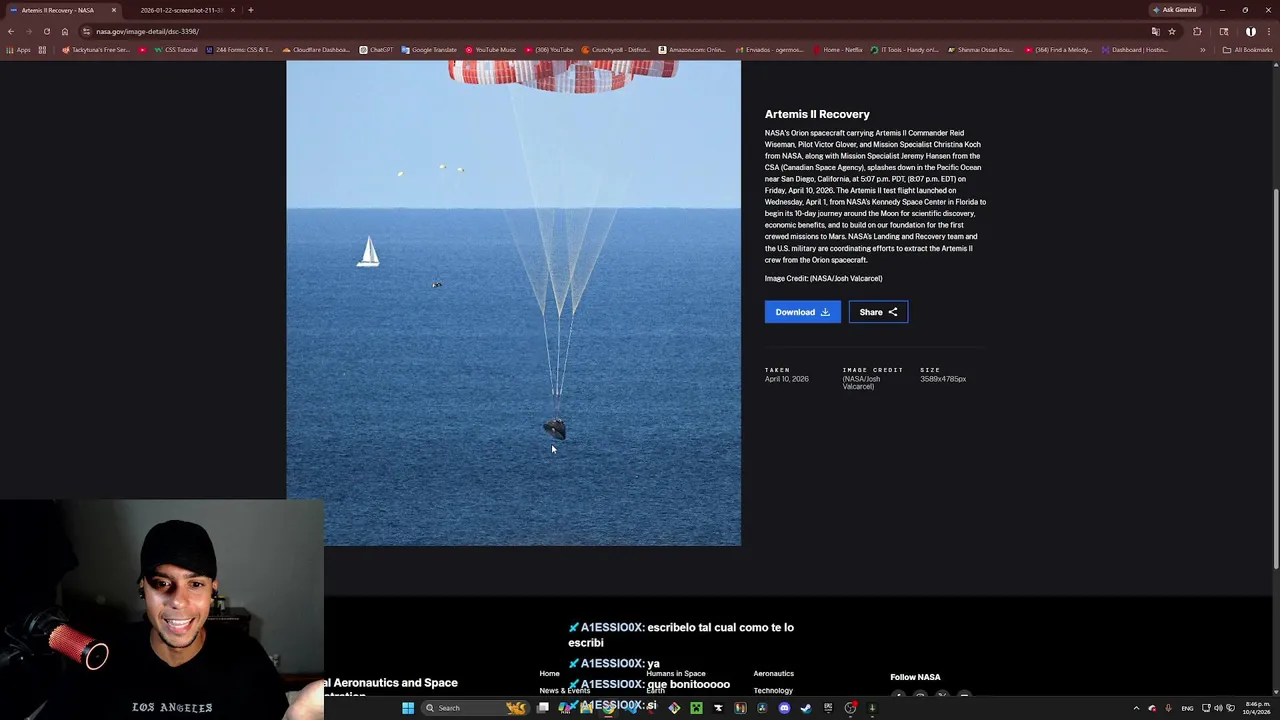Open the Technology footer link

773,691
